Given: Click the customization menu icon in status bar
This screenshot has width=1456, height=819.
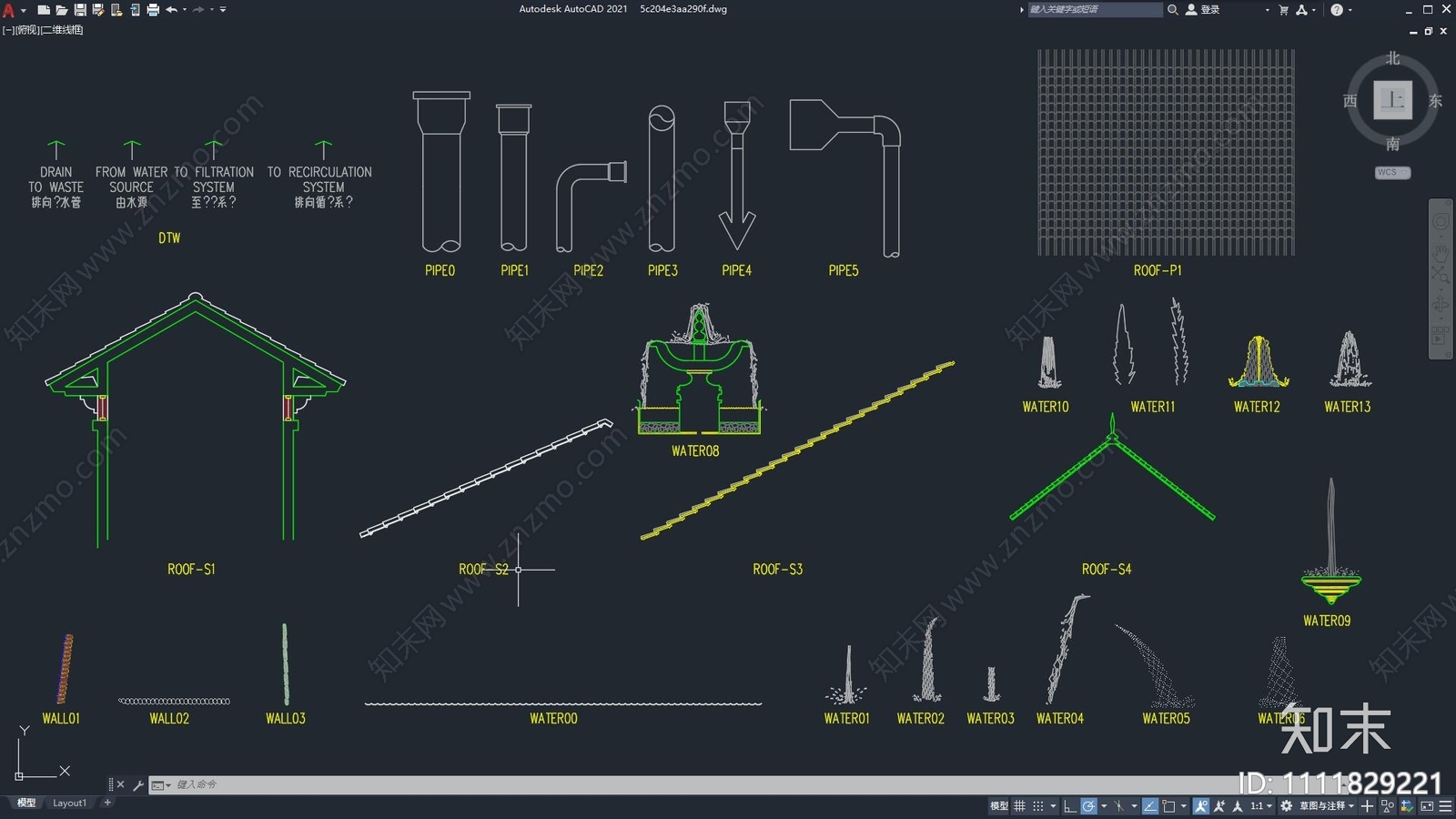Looking at the screenshot, I should [1445, 806].
